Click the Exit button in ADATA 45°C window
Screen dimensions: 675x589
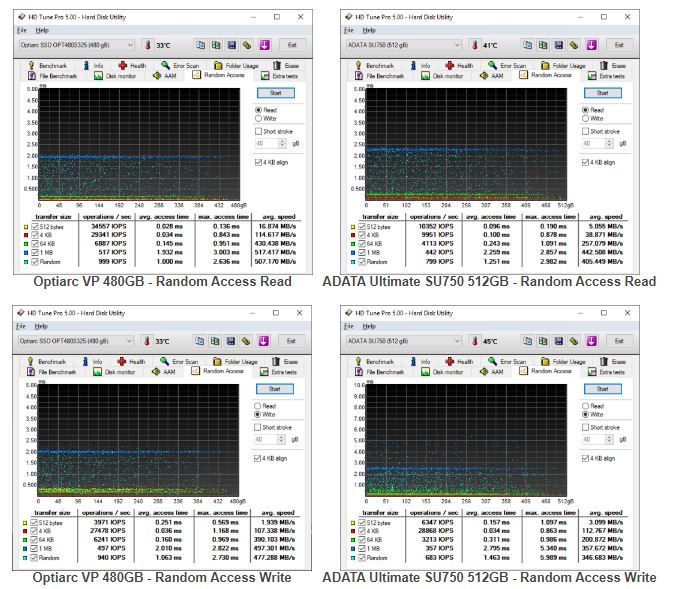pos(619,341)
